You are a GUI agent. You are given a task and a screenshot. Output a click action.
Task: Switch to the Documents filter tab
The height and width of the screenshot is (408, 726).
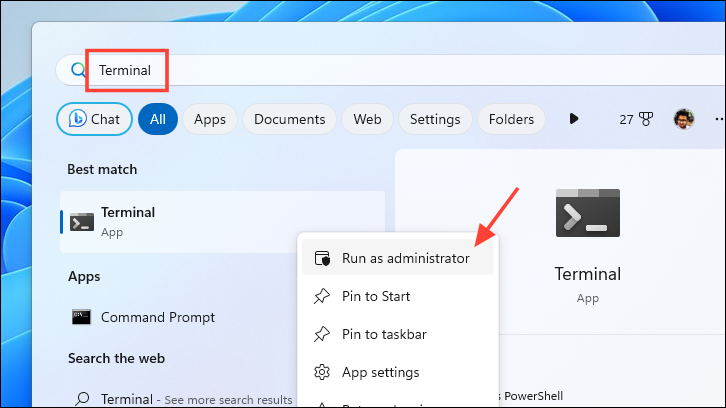pyautogui.click(x=289, y=119)
